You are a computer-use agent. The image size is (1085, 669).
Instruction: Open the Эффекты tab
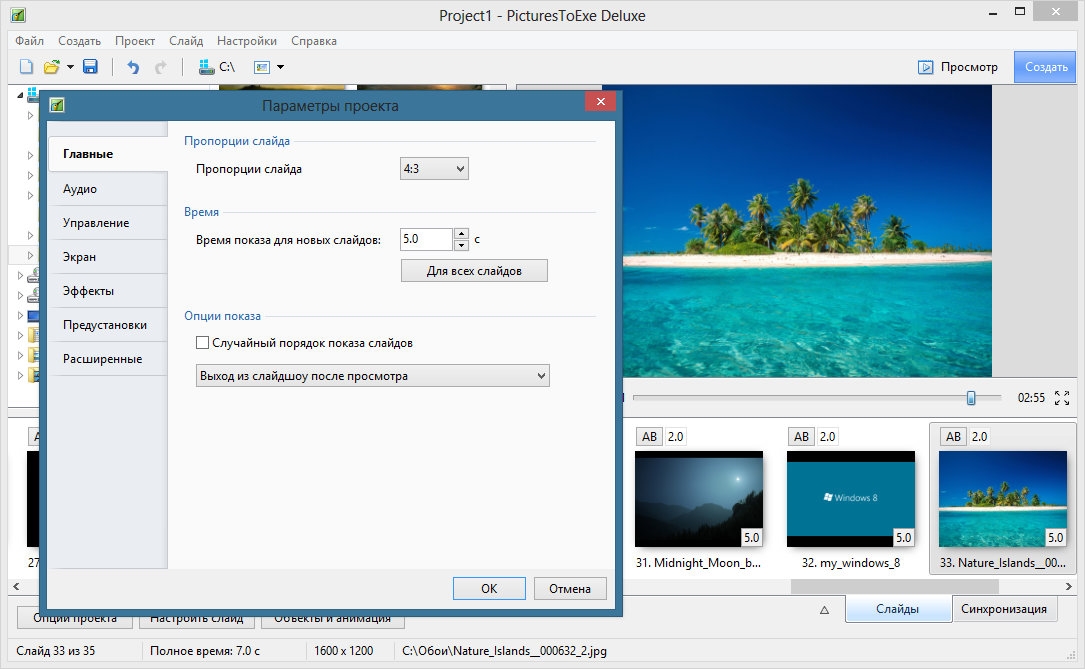pos(88,291)
